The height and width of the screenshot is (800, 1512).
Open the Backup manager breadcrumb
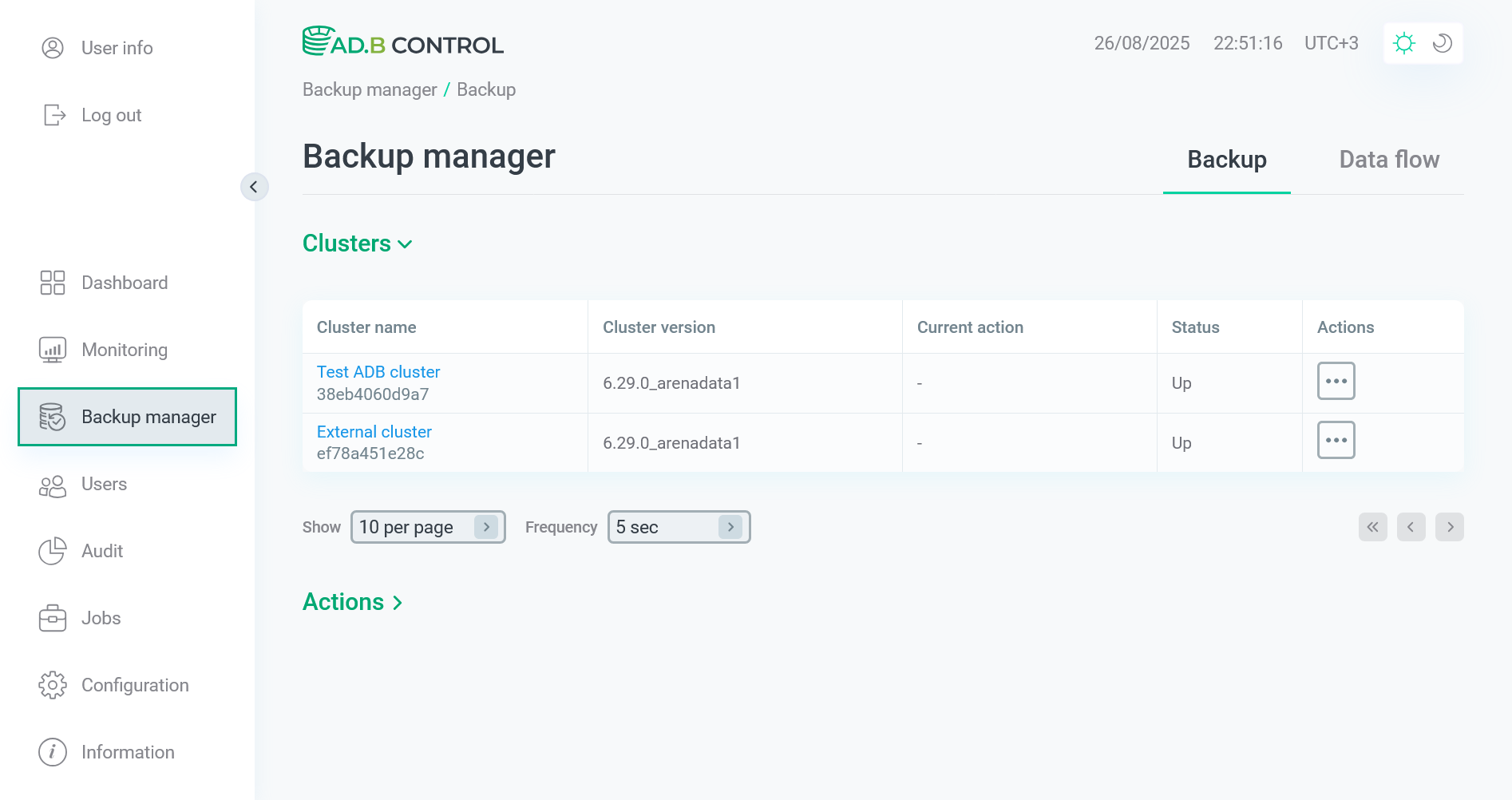click(370, 89)
